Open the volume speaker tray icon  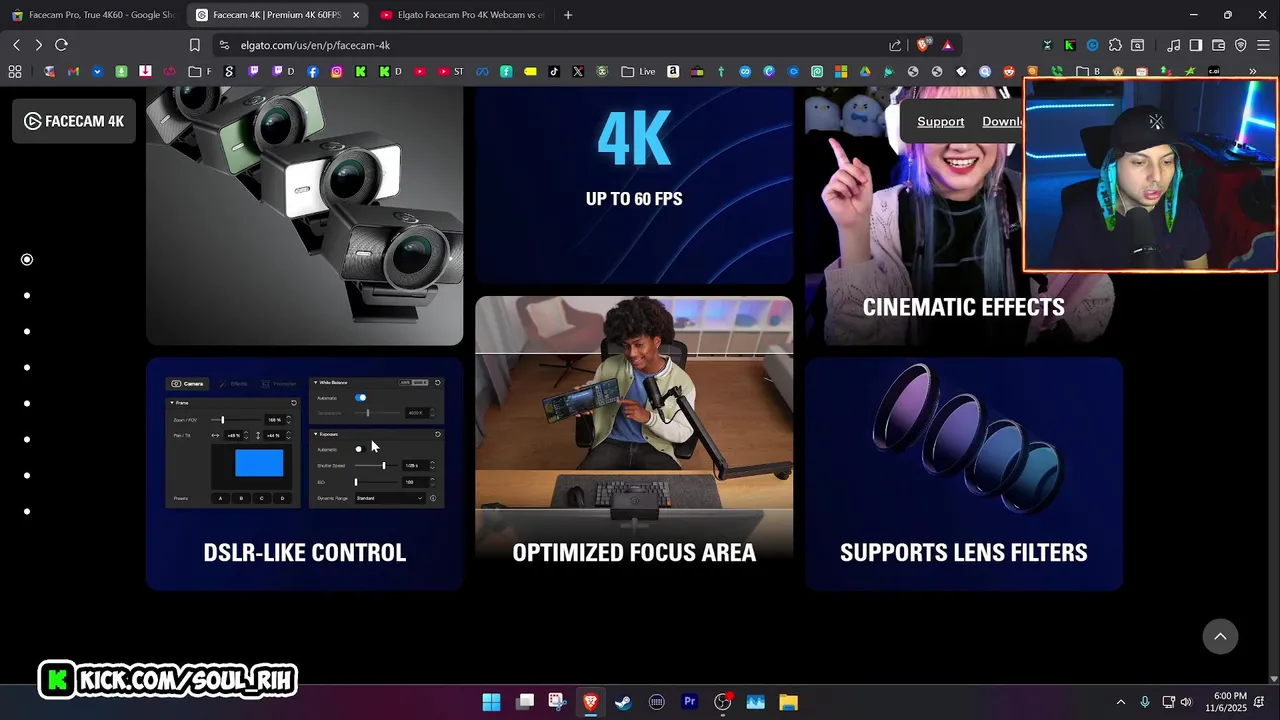click(x=1186, y=702)
